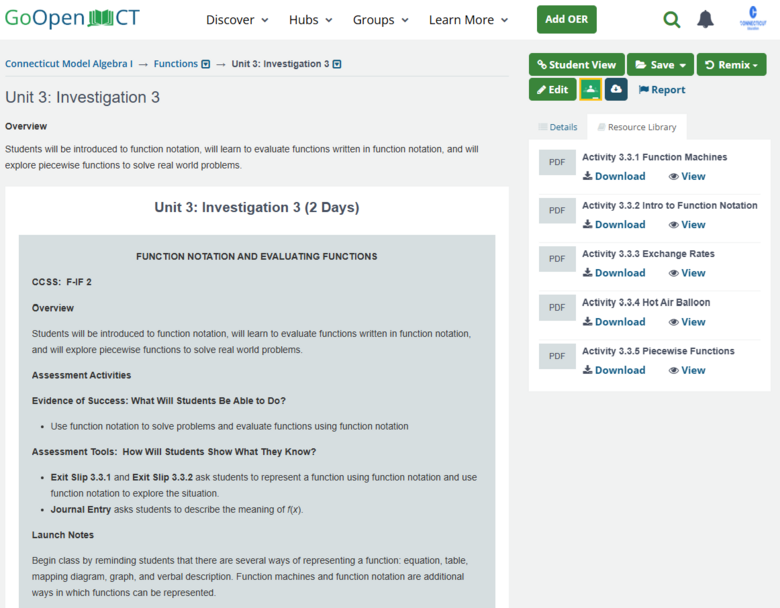Viewport: 780px width, 608px height.
Task: Click the Google Classroom share icon
Action: [x=590, y=89]
